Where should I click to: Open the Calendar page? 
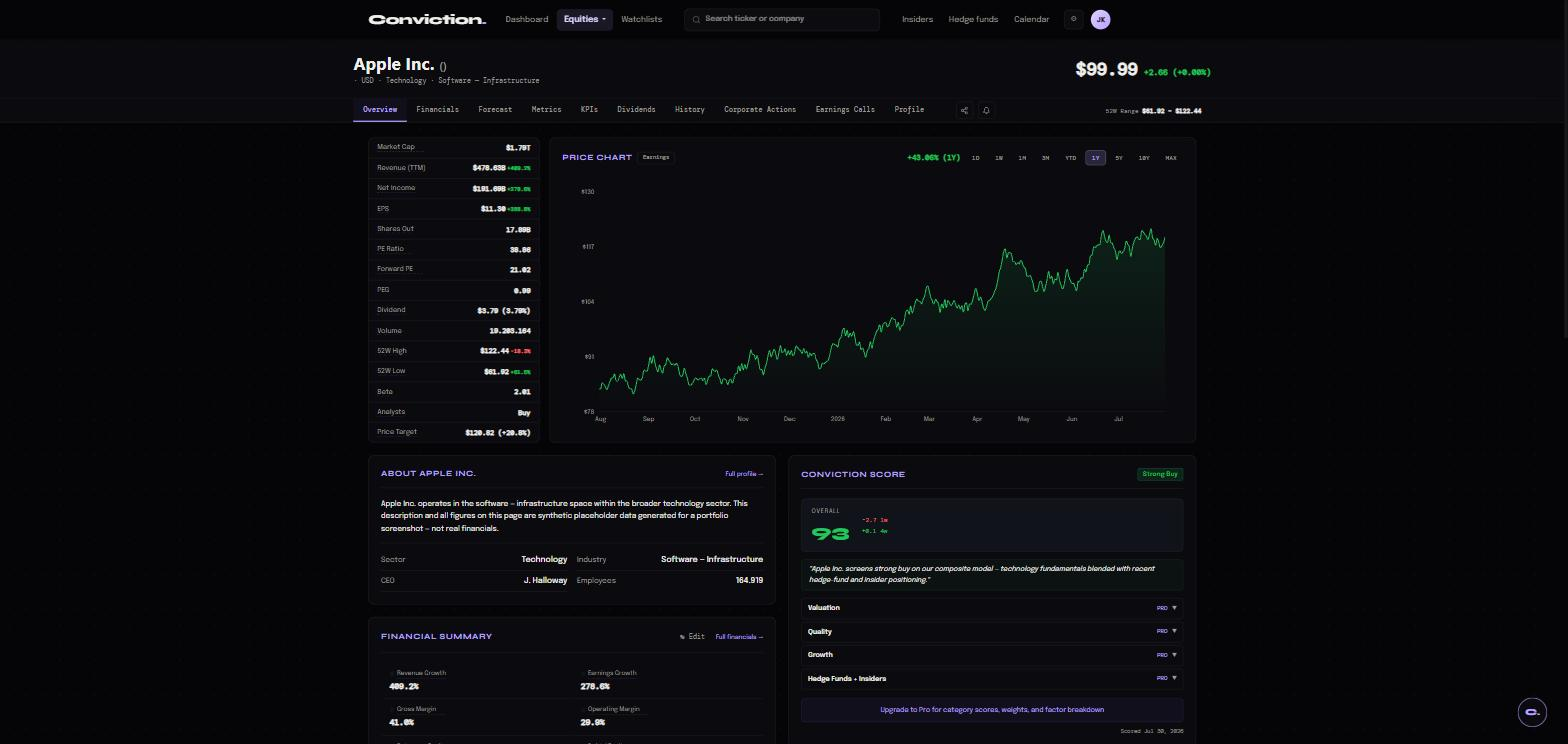pyautogui.click(x=1031, y=19)
